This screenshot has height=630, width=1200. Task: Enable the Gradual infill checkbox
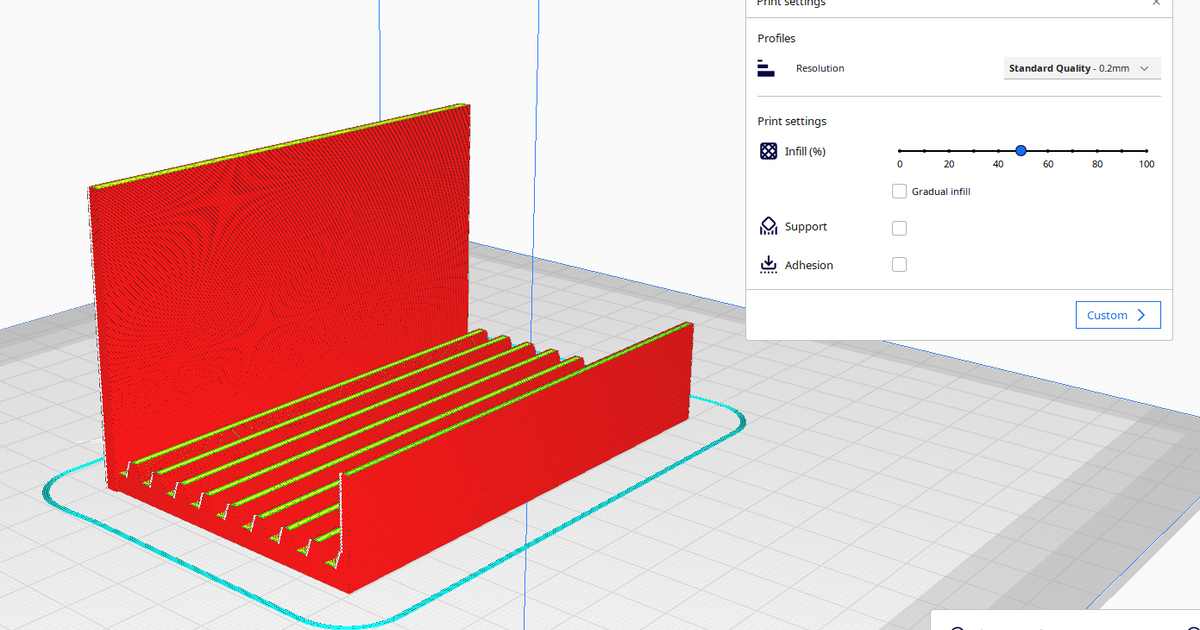[x=899, y=191]
